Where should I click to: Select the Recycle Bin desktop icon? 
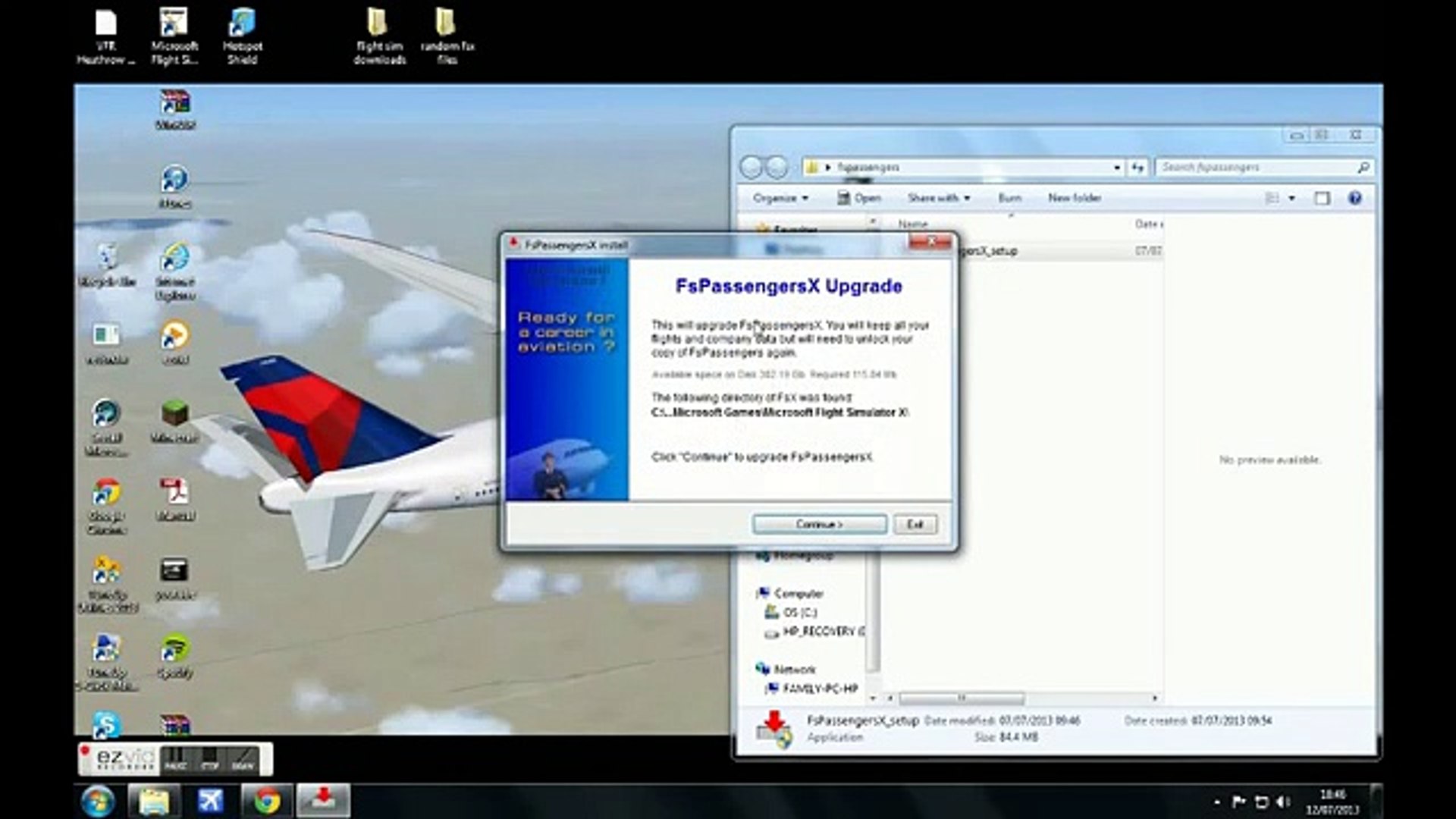click(x=107, y=265)
